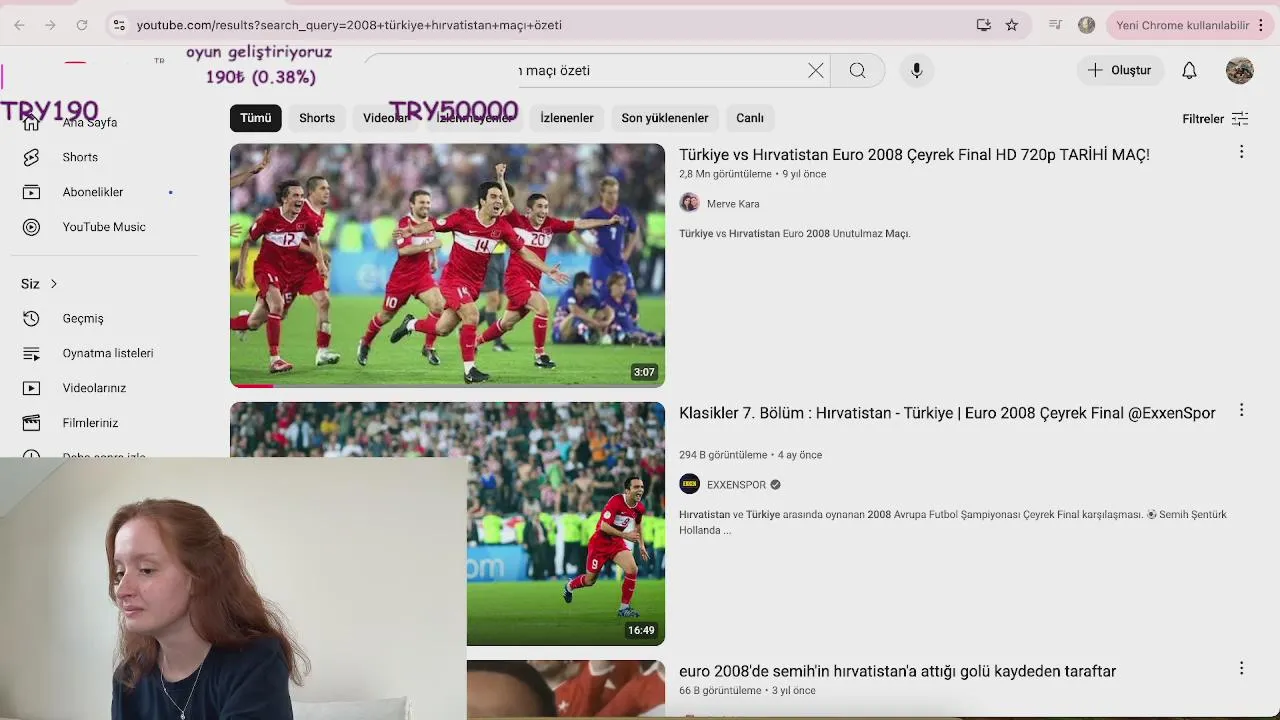Click install app icon in address bar
Screen dimensions: 1280x720
click(984, 25)
